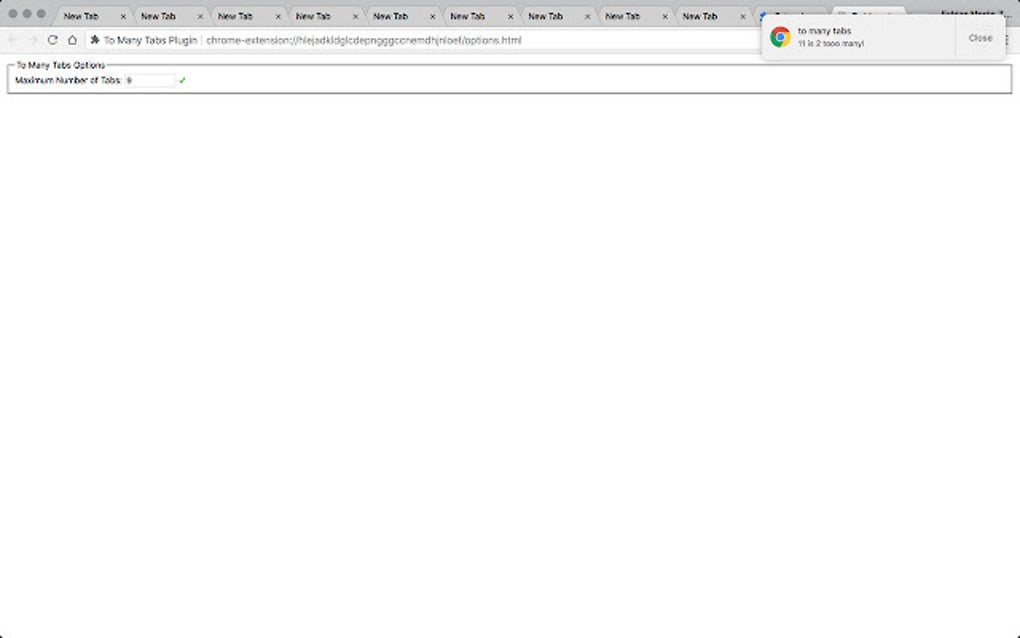Select the forward navigation arrow

click(x=31, y=40)
